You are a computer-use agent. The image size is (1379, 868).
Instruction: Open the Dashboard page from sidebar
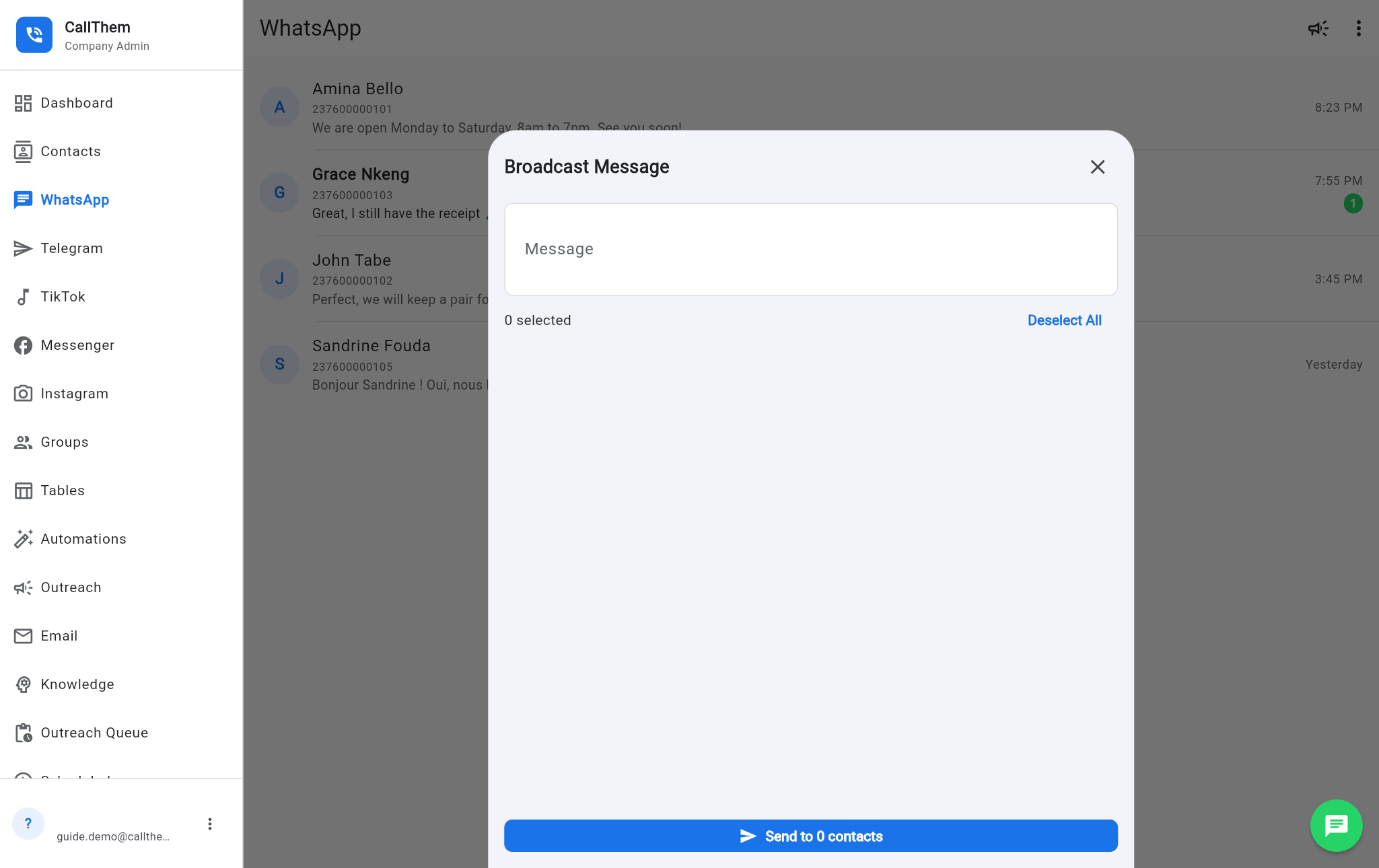pyautogui.click(x=121, y=103)
